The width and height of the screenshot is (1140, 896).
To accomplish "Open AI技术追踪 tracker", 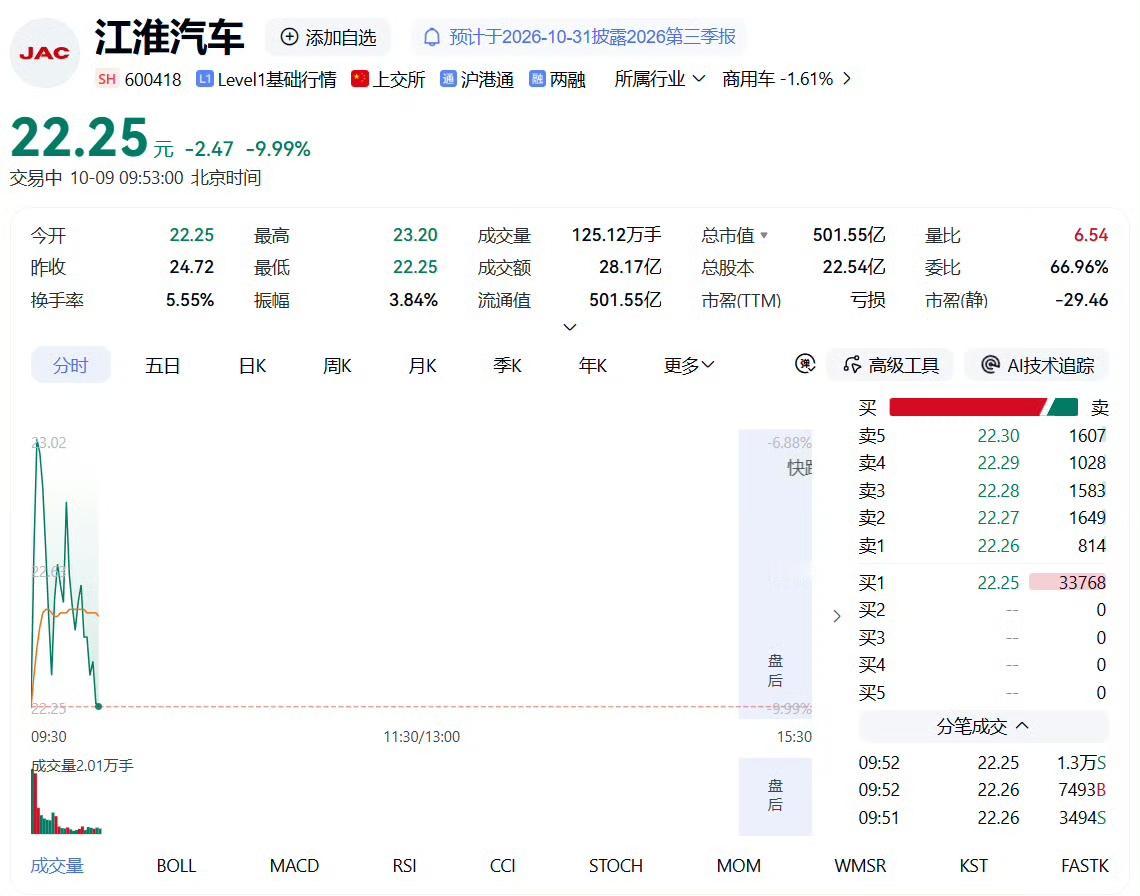I will point(1037,364).
